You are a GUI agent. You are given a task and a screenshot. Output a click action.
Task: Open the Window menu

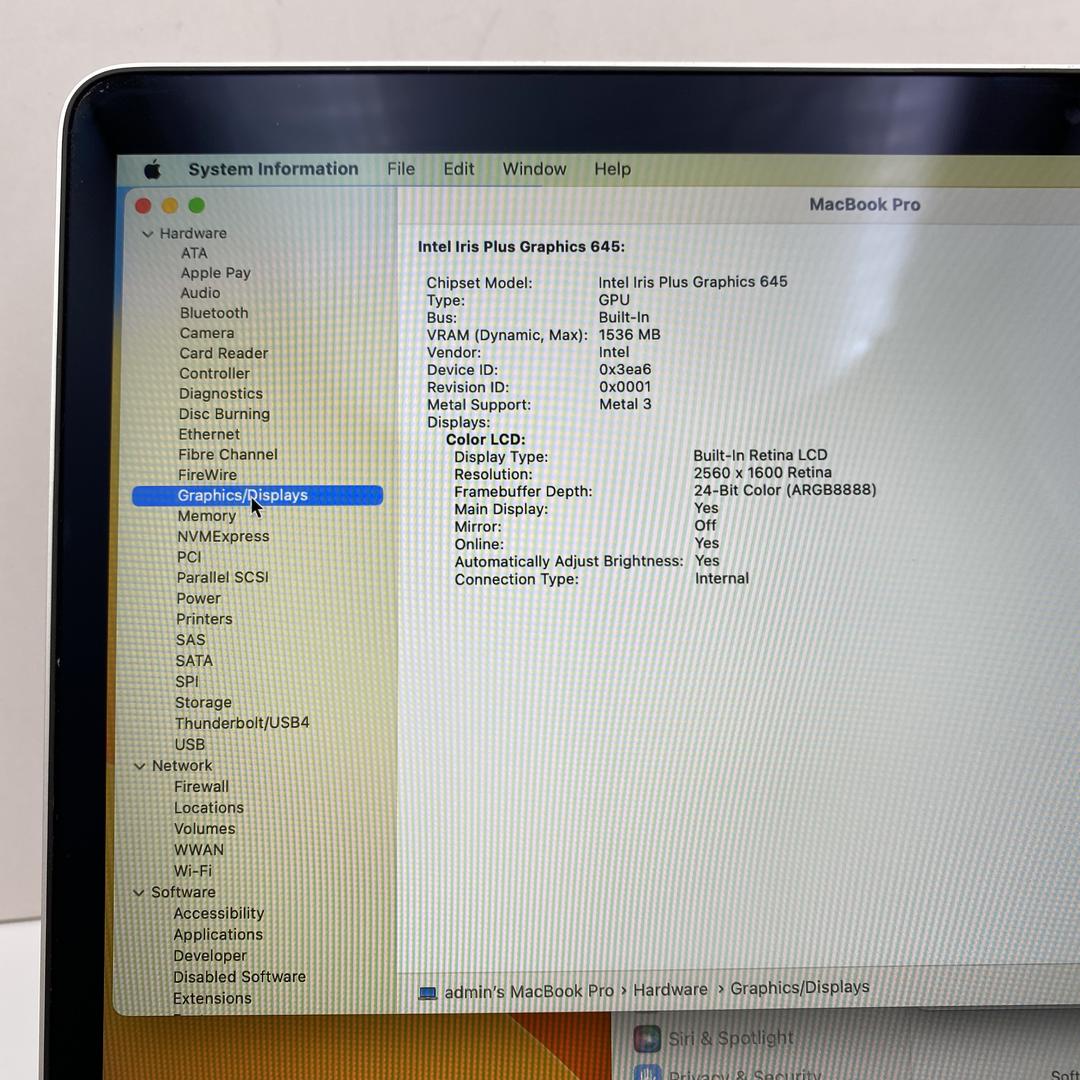click(534, 169)
